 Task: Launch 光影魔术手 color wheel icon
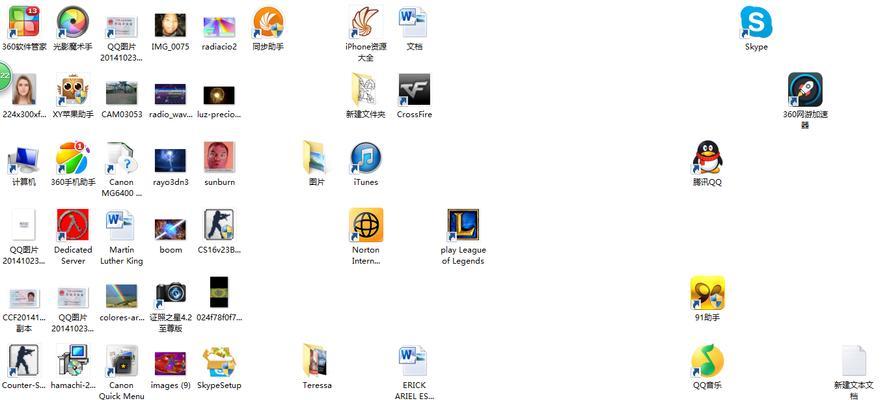[x=73, y=22]
